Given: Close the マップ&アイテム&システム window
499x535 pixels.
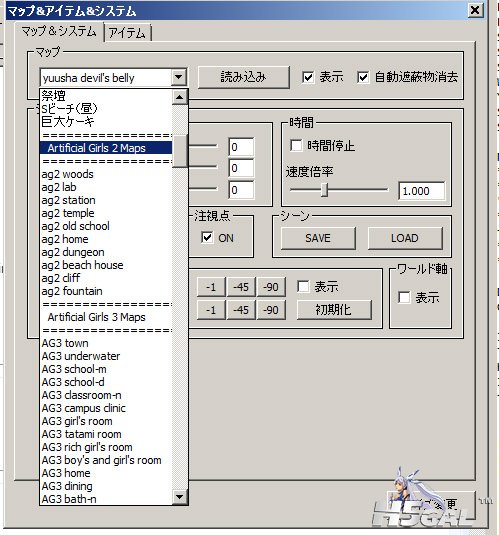Looking at the screenshot, I should [x=475, y=11].
